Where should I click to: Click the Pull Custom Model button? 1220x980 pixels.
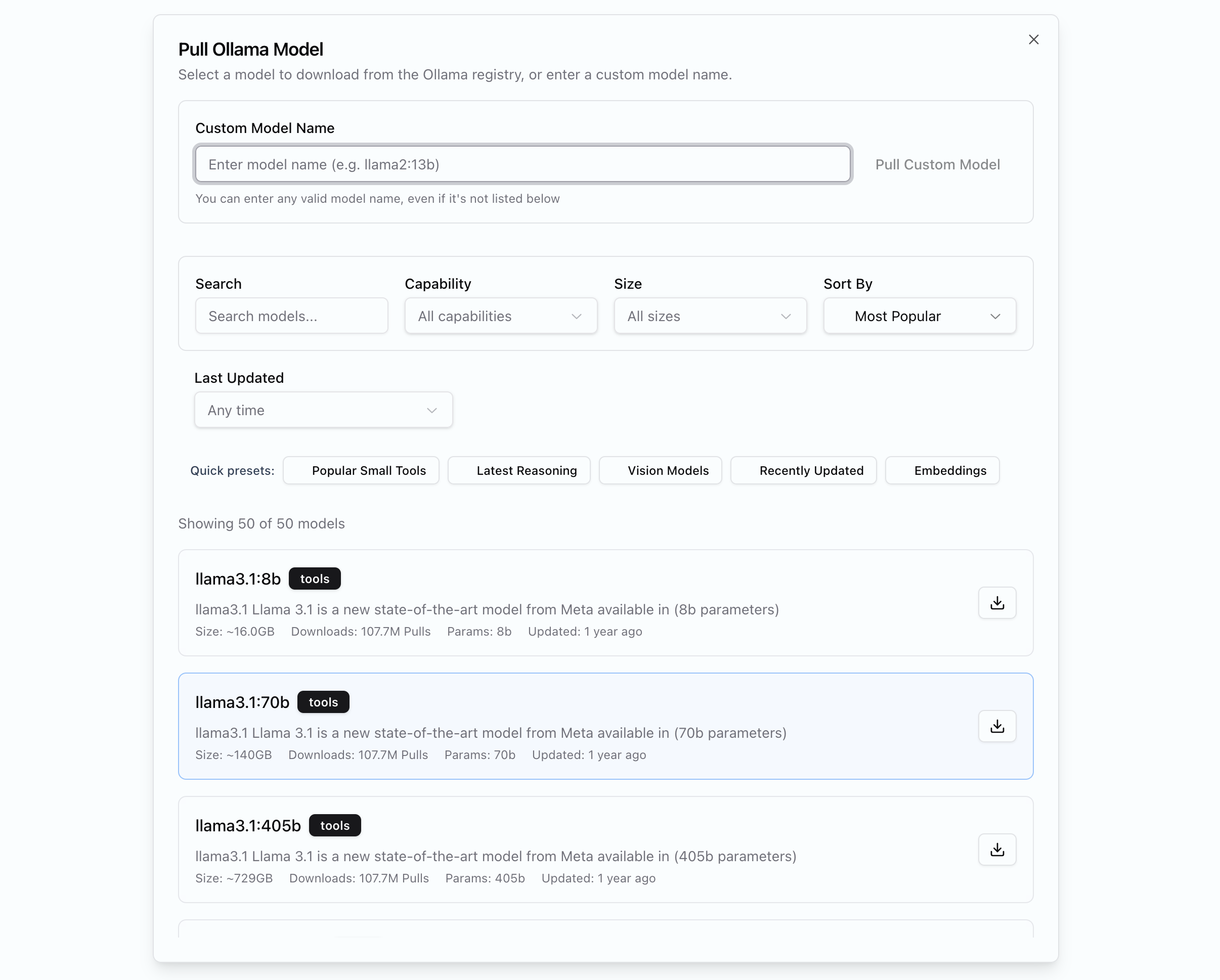(x=937, y=164)
